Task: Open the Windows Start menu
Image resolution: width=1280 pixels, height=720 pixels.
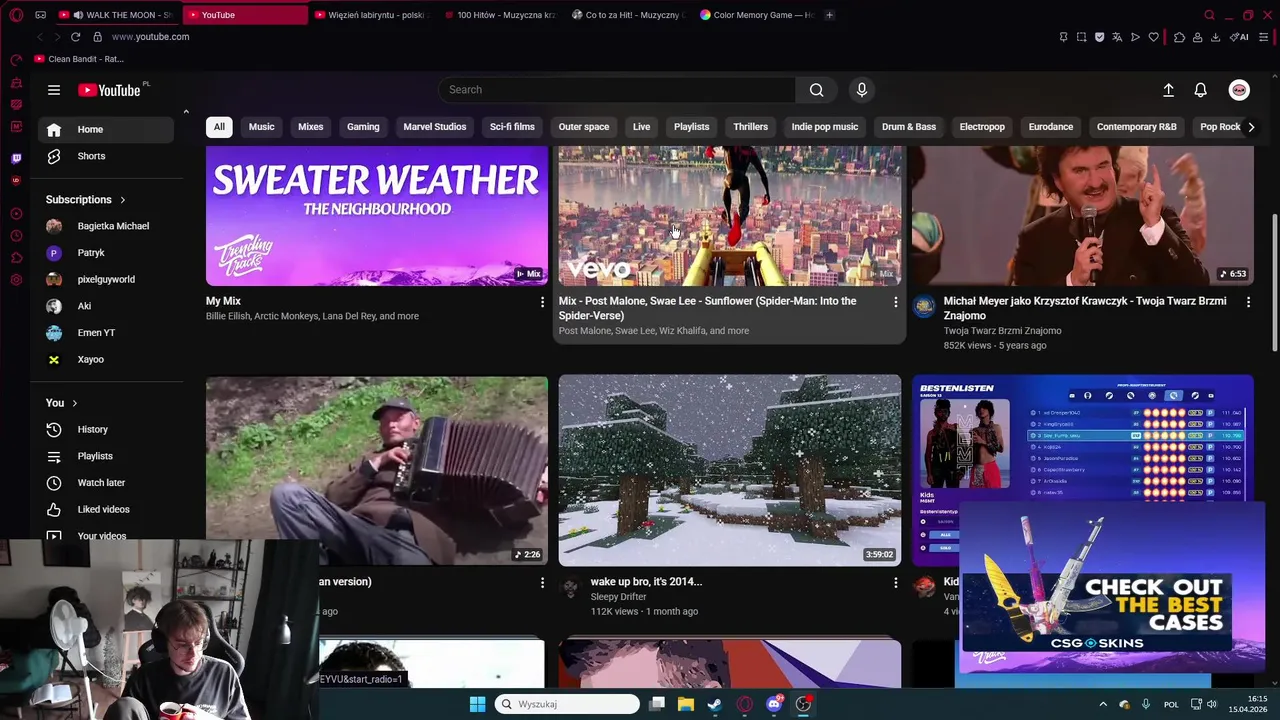Action: [477, 704]
